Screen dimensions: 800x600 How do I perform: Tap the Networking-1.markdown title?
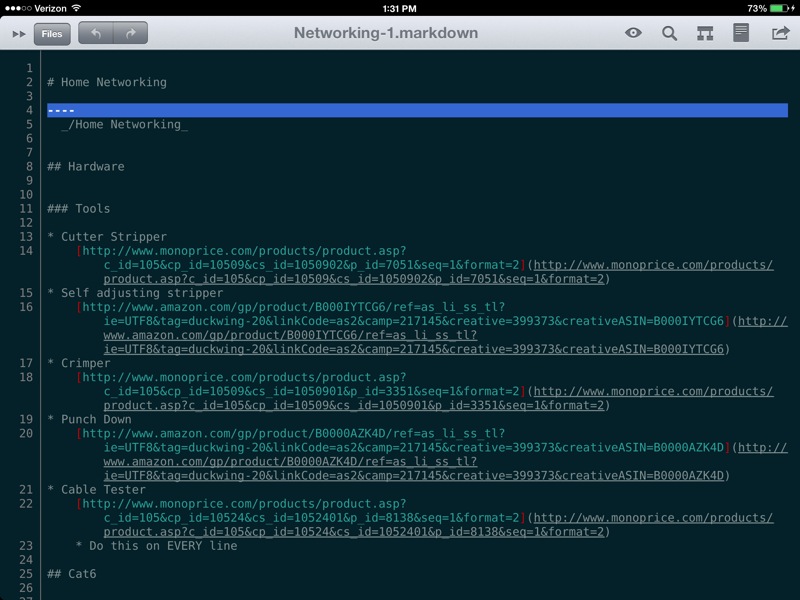385,33
